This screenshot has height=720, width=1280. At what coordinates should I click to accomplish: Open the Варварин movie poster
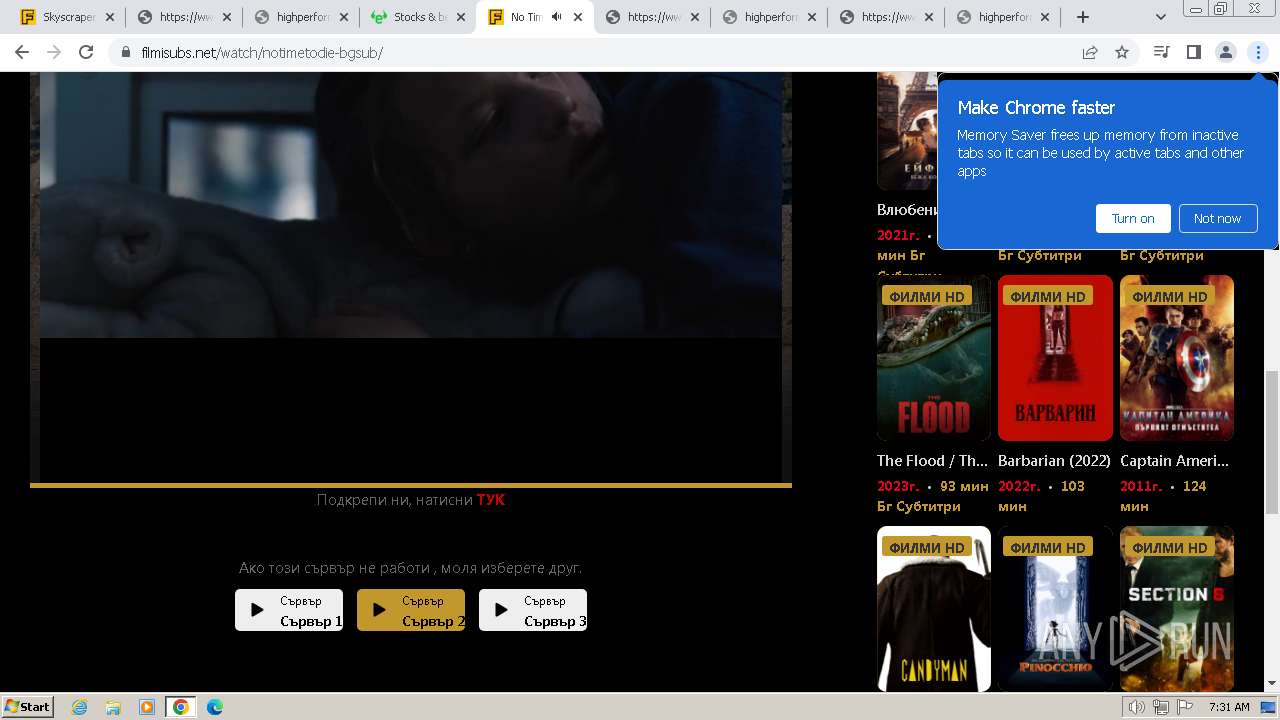[1055, 358]
